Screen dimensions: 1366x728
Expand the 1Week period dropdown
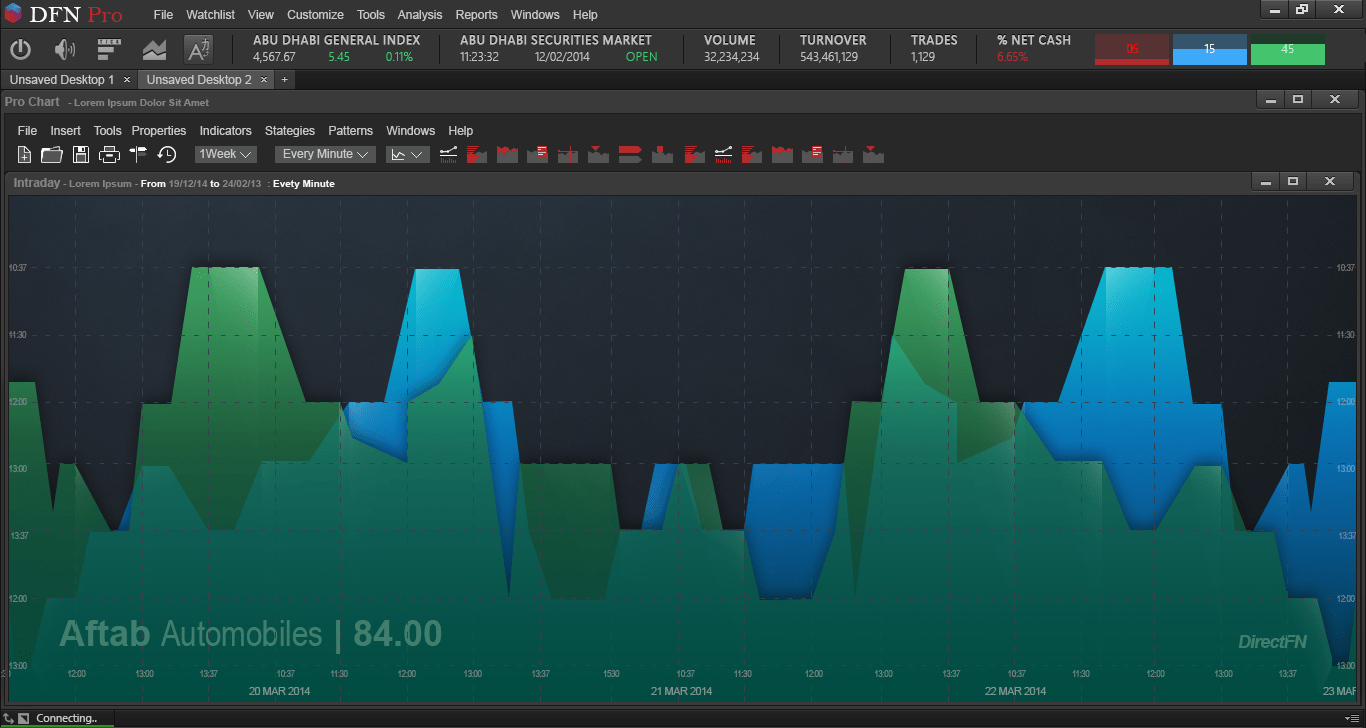click(x=226, y=154)
